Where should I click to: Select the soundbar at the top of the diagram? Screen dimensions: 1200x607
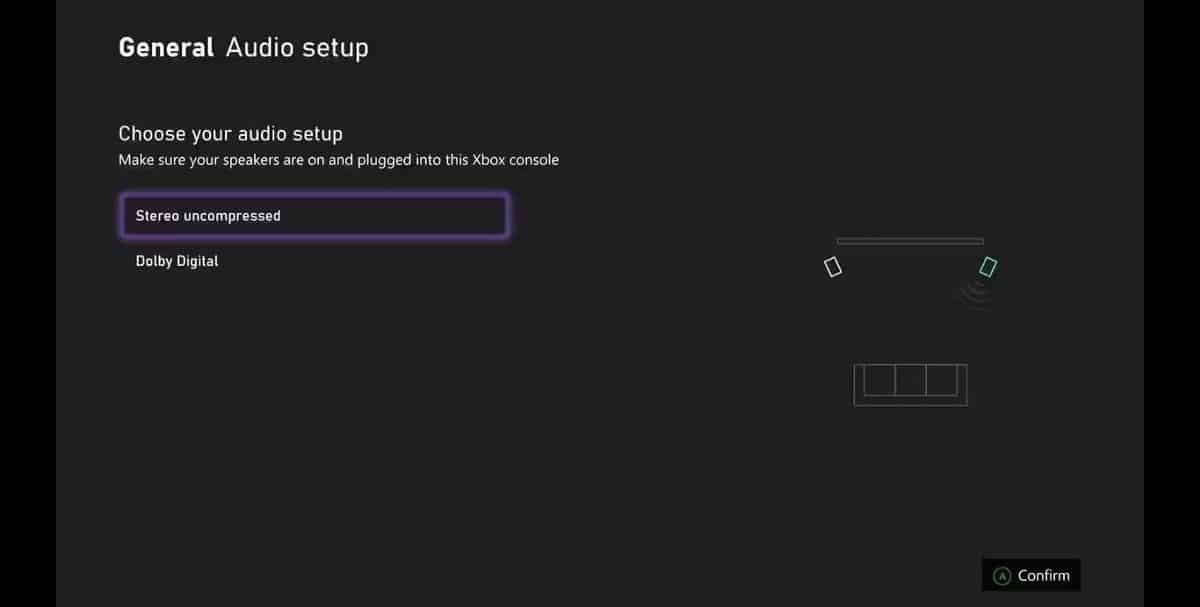[x=909, y=241]
